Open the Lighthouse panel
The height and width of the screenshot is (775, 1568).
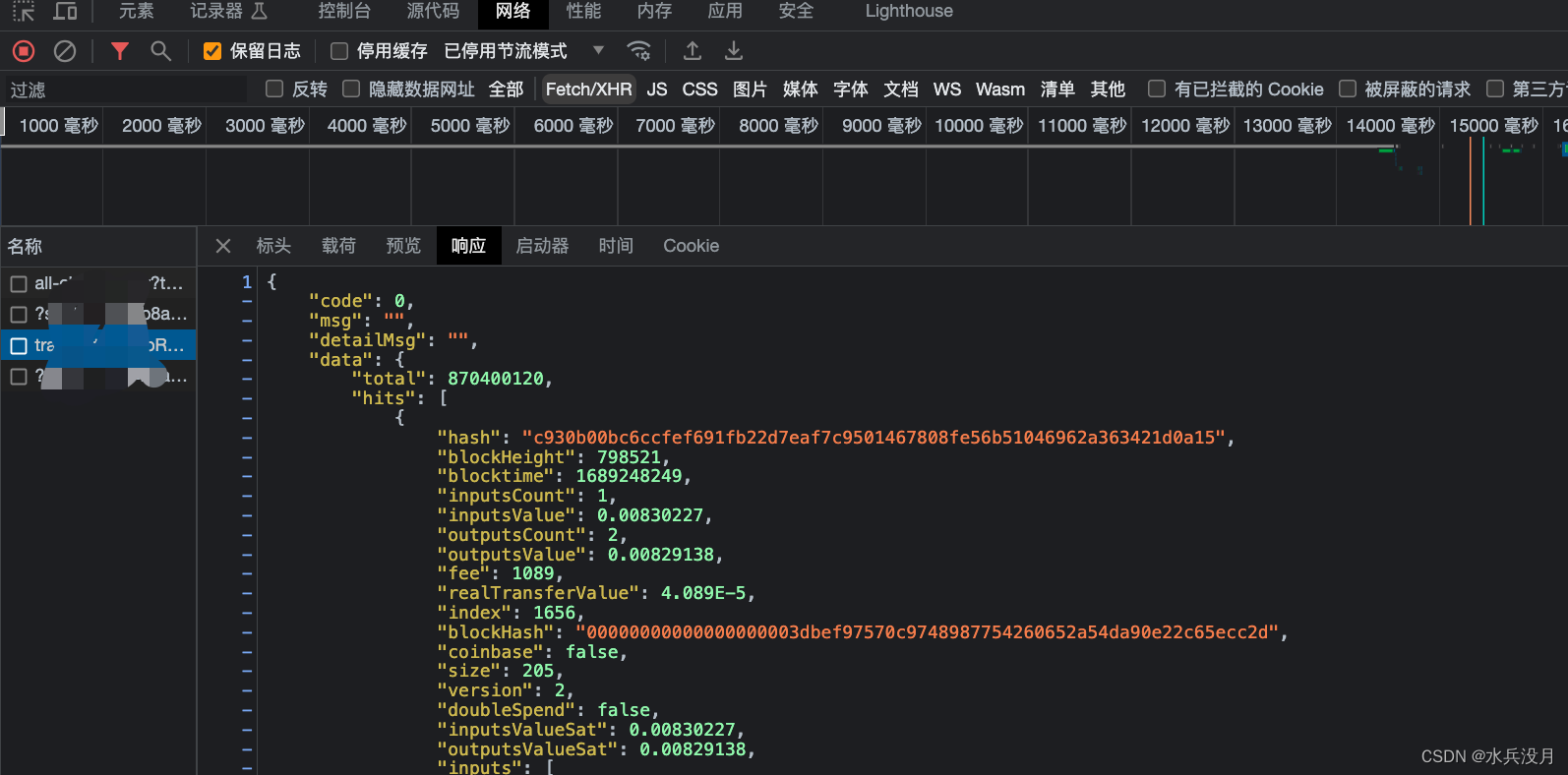click(x=909, y=11)
